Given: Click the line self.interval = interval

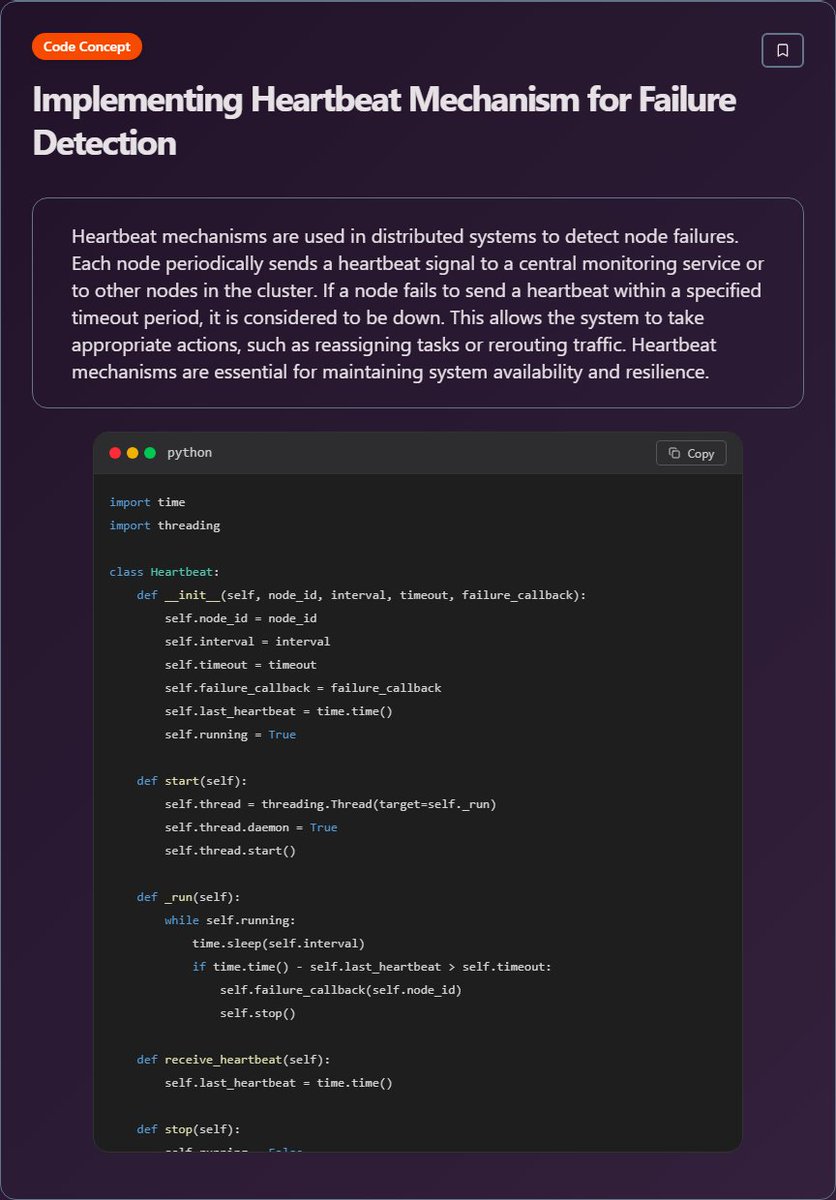Looking at the screenshot, I should pos(248,641).
